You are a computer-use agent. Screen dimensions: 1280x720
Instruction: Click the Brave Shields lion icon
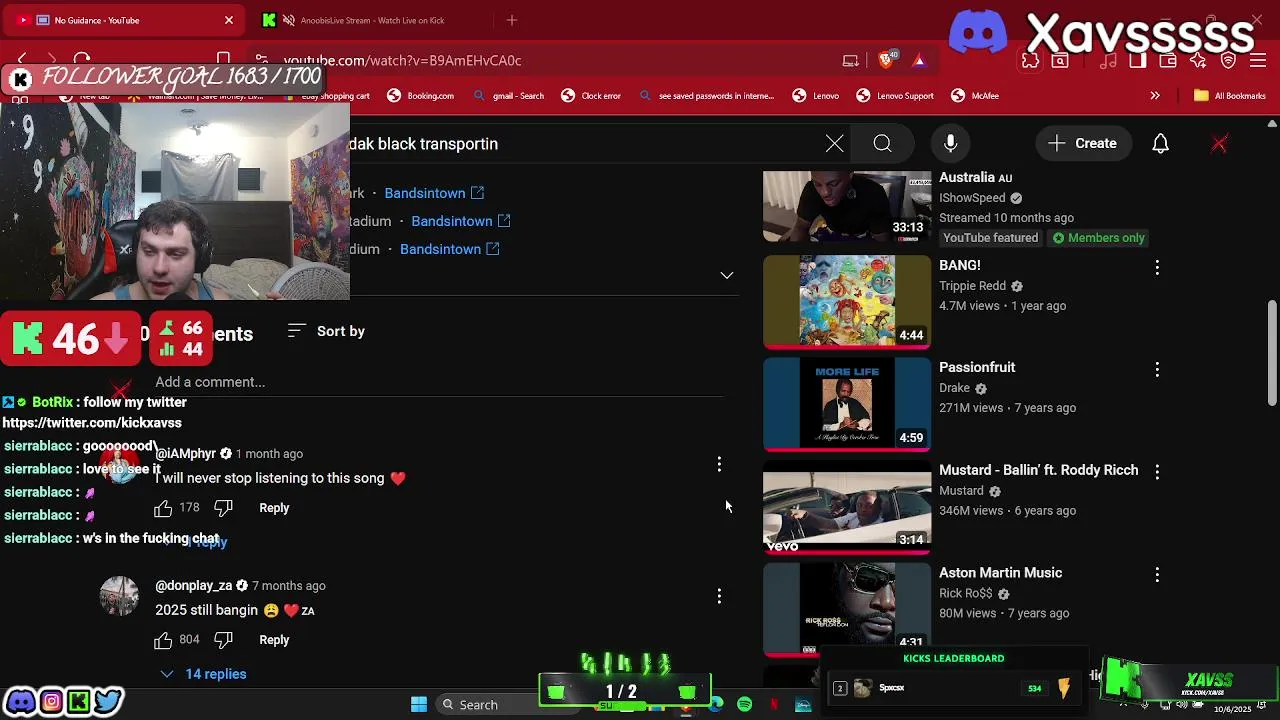pyautogui.click(x=887, y=60)
